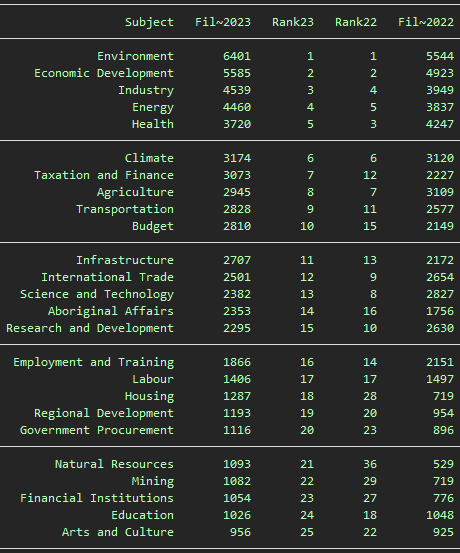
Task: Select the Mining row label
Action: point(153,481)
